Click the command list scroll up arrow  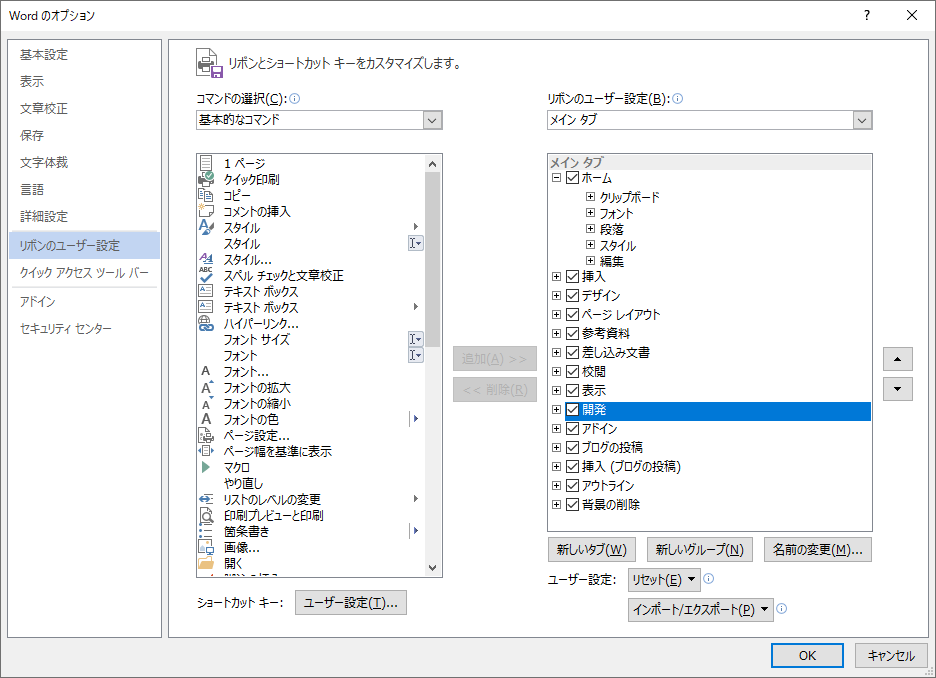pyautogui.click(x=433, y=164)
